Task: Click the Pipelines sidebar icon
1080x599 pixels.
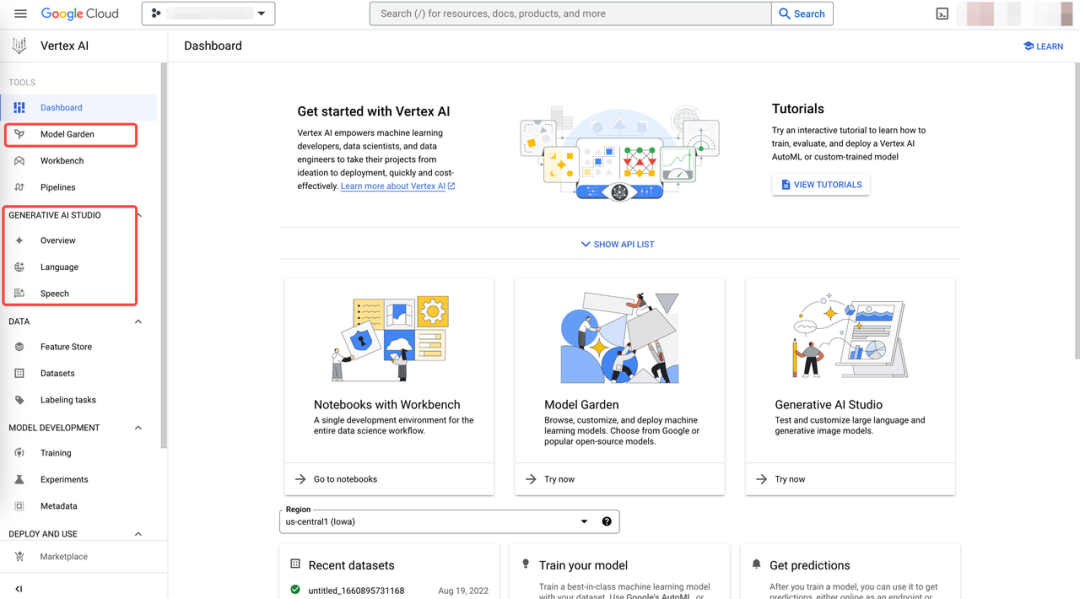Action: (x=19, y=187)
